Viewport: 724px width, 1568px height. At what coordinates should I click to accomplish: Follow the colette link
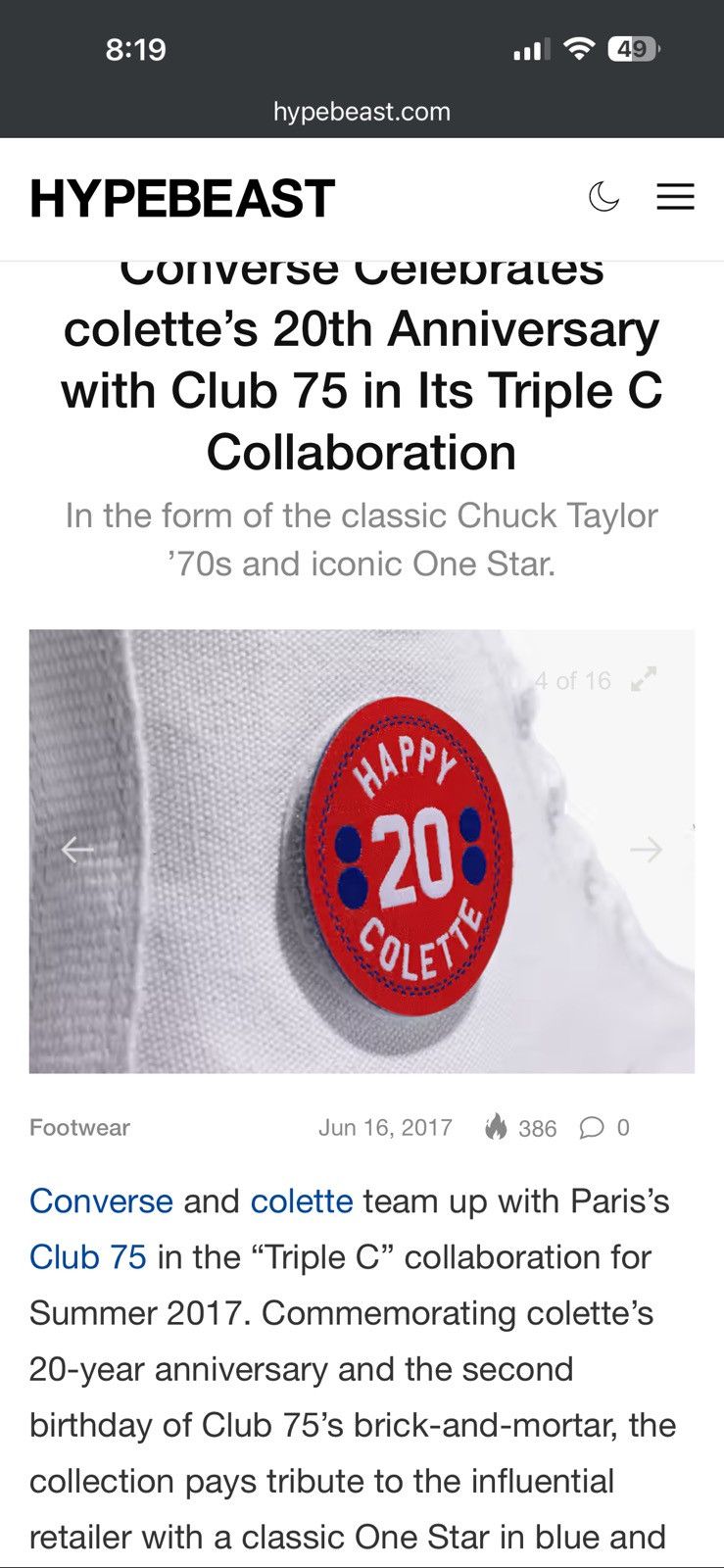click(302, 1200)
